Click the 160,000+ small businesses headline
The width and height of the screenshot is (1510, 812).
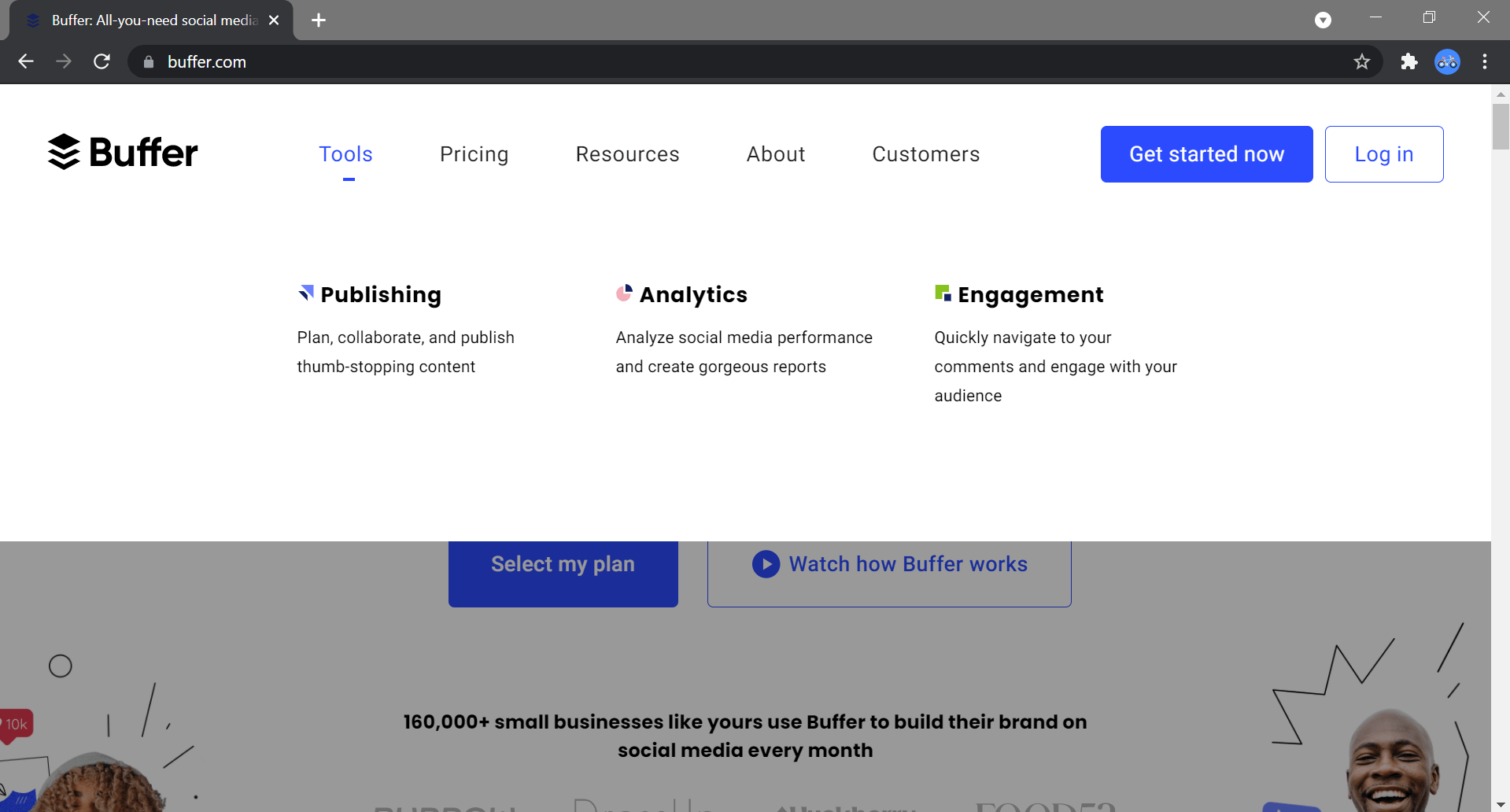(x=745, y=736)
